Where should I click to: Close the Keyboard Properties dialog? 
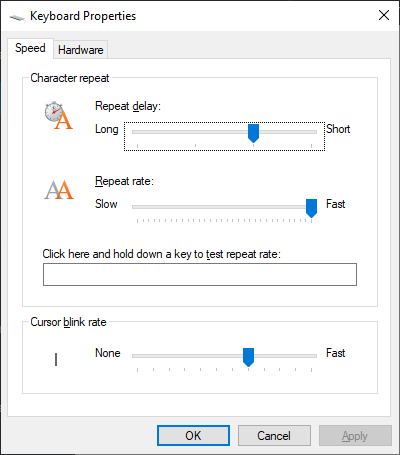[384, 15]
